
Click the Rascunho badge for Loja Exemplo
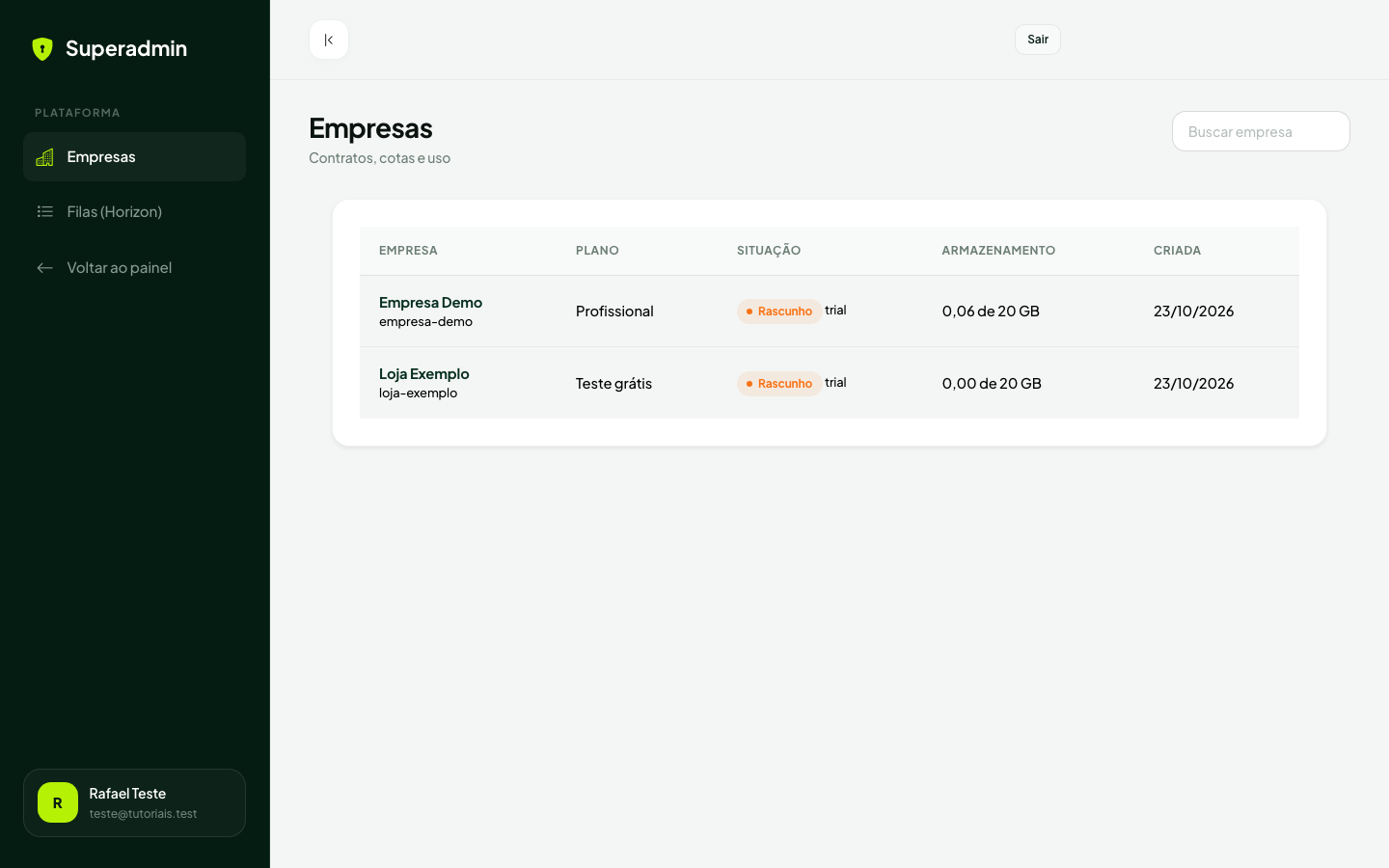click(x=779, y=384)
